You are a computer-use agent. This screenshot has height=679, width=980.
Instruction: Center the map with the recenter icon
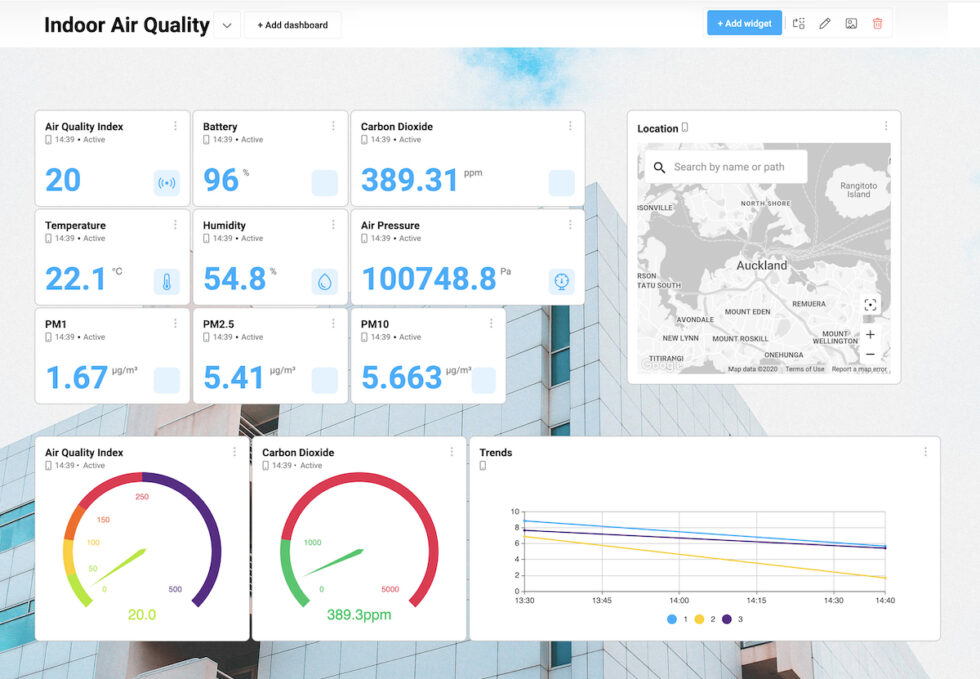pyautogui.click(x=870, y=306)
